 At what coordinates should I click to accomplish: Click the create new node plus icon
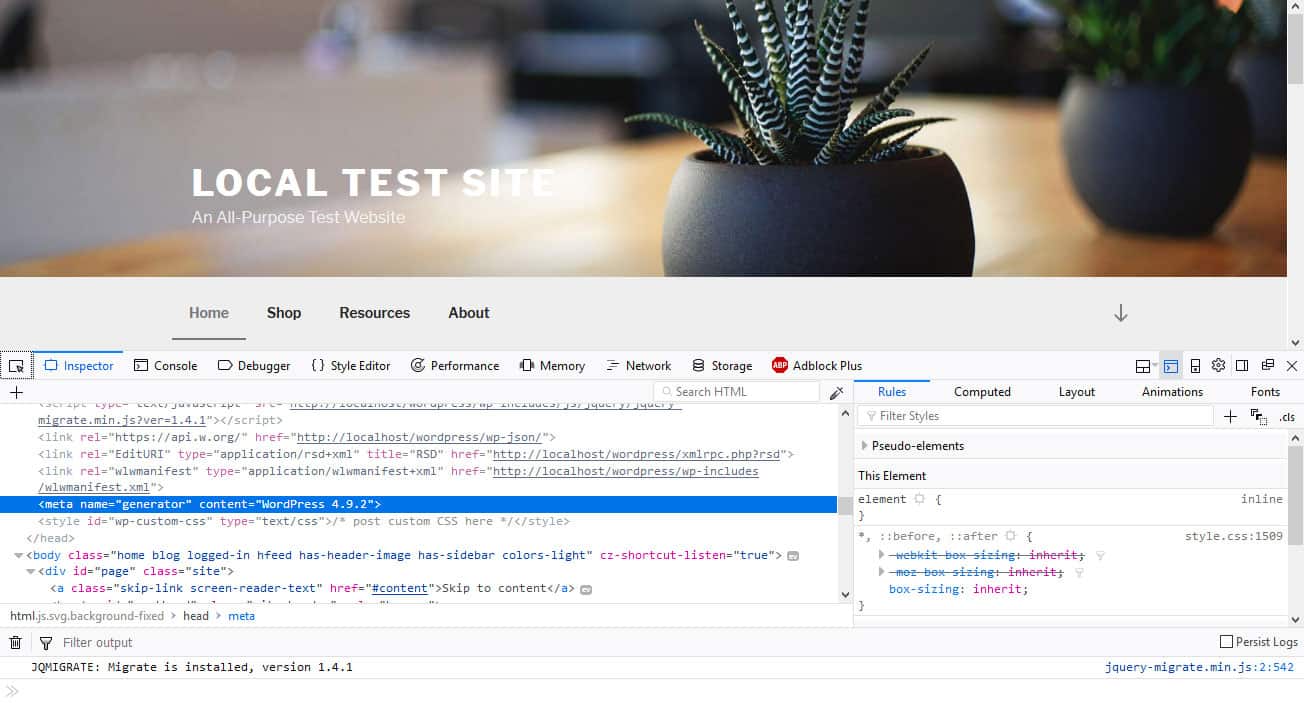pyautogui.click(x=16, y=393)
